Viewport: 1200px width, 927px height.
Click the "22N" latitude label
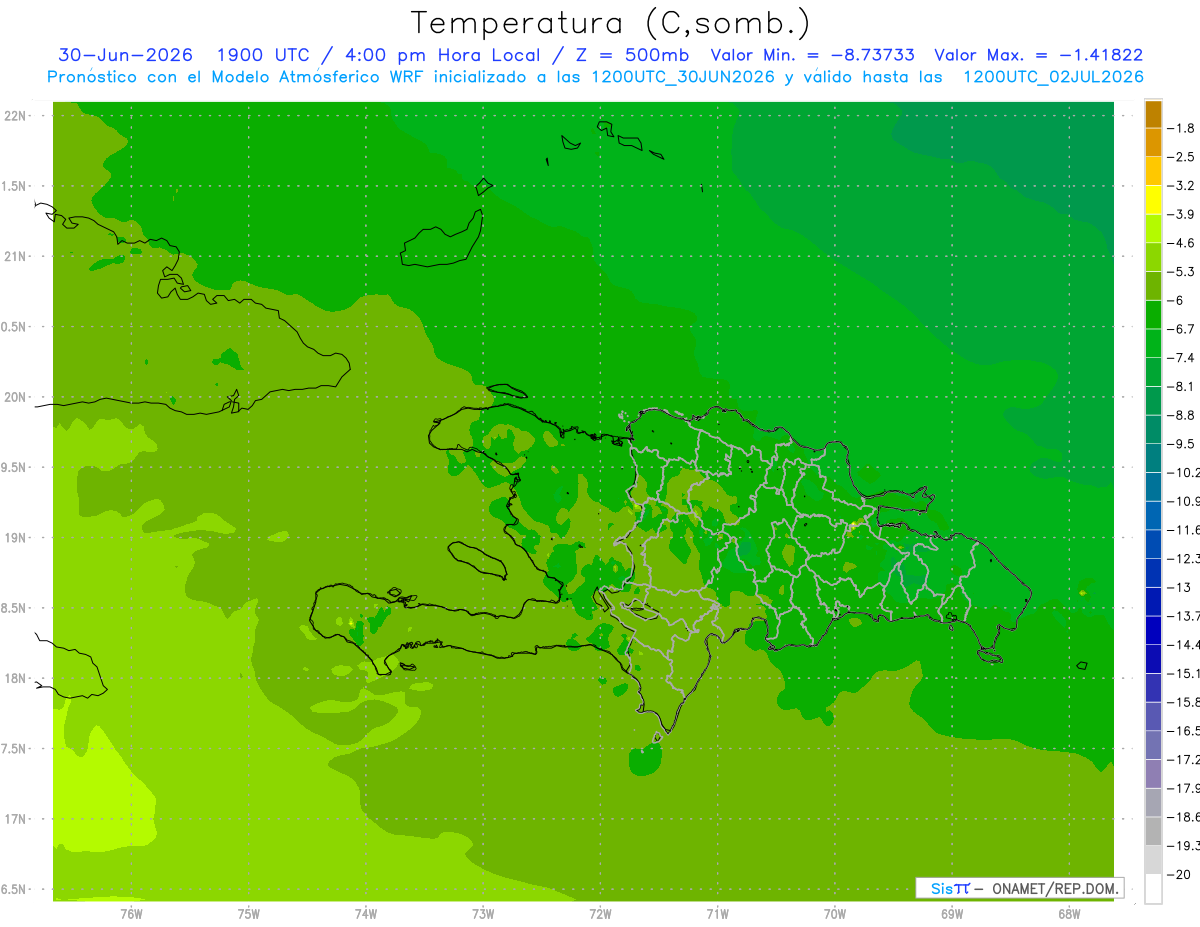pyautogui.click(x=15, y=115)
